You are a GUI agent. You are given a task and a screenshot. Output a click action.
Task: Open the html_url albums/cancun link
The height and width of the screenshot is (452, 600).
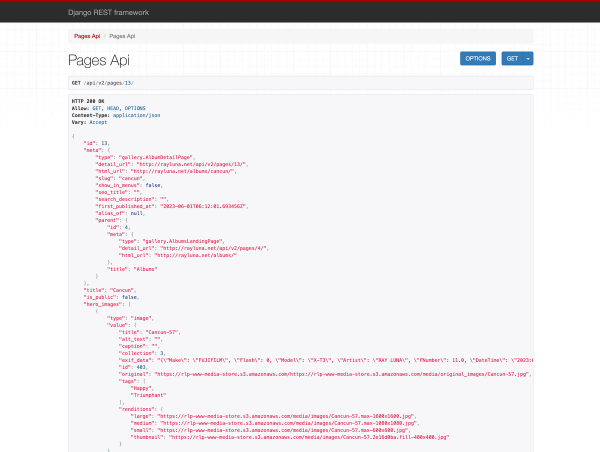[x=183, y=171]
